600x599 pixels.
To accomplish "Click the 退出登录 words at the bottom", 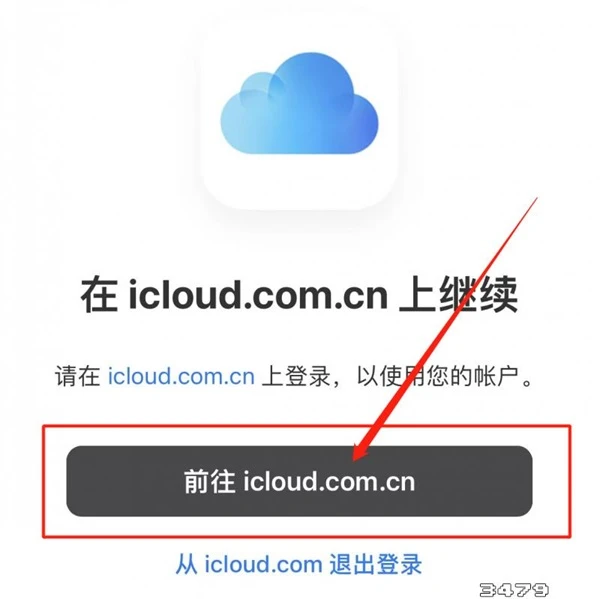I will pos(376,563).
